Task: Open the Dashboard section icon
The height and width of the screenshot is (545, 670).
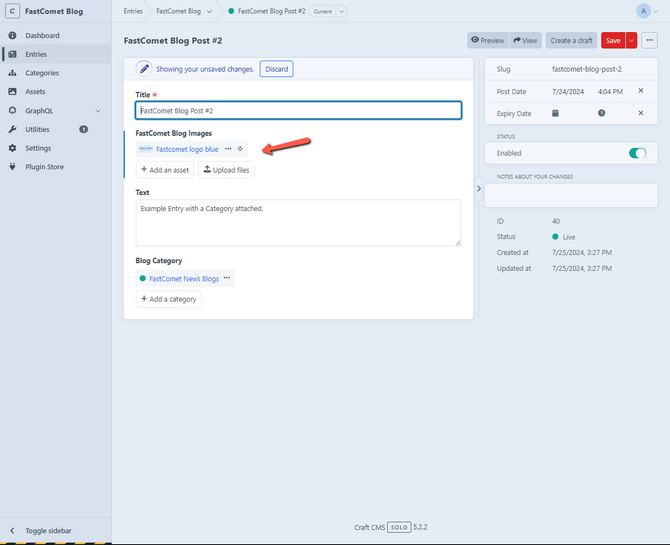Action: pos(12,36)
